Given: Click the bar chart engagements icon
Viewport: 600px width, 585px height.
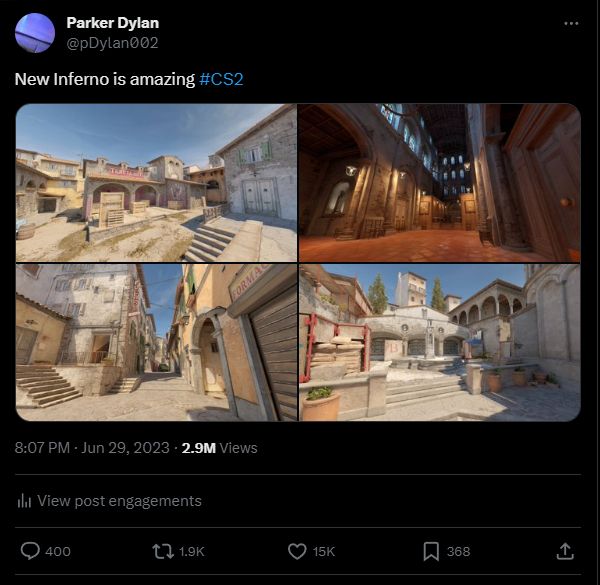Looking at the screenshot, I should coord(24,501).
